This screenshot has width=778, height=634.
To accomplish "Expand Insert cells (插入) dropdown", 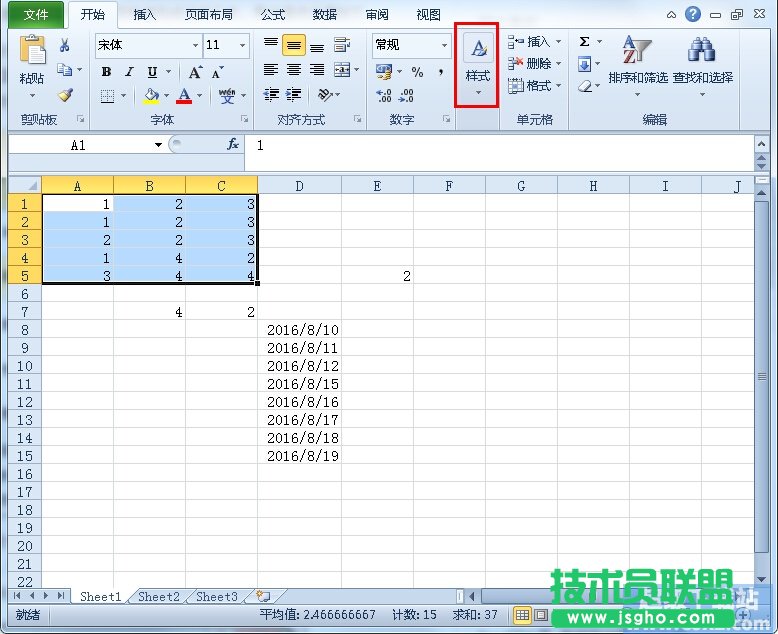I will coord(559,42).
